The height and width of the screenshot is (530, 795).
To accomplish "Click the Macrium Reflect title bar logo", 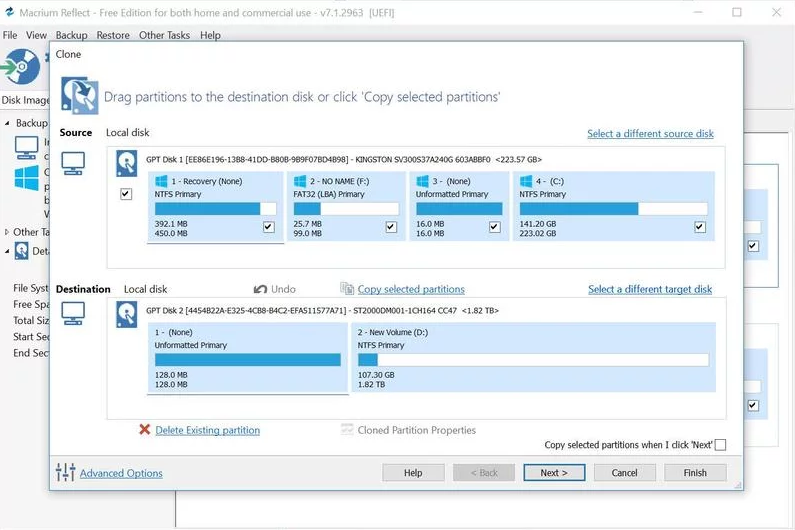I will pos(9,12).
